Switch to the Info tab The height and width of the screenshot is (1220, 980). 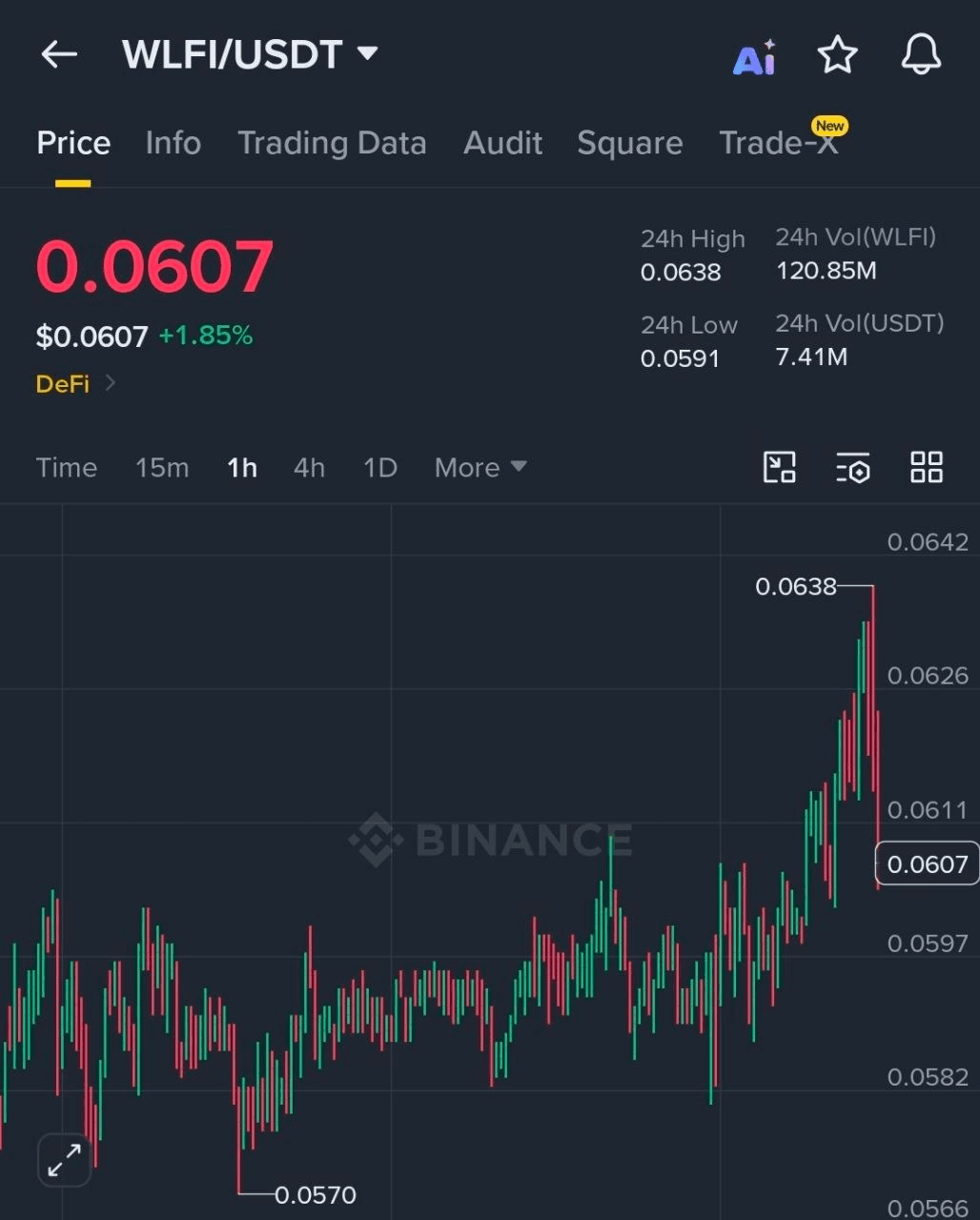click(174, 143)
